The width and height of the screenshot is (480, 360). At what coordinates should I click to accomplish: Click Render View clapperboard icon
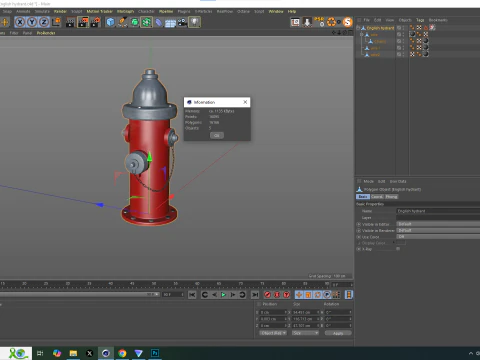pyautogui.click(x=71, y=22)
